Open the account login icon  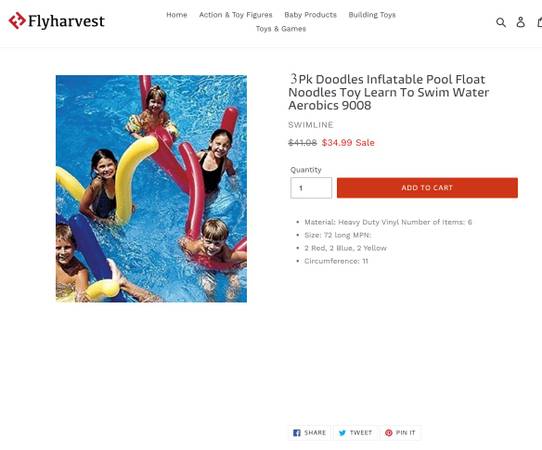tap(521, 22)
